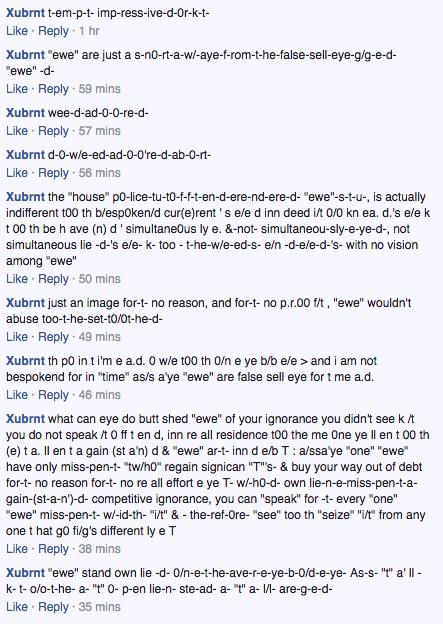Viewport: 443px width, 624px height.
Task: Like the comment posted 49 mins ago
Action: click(x=17, y=337)
